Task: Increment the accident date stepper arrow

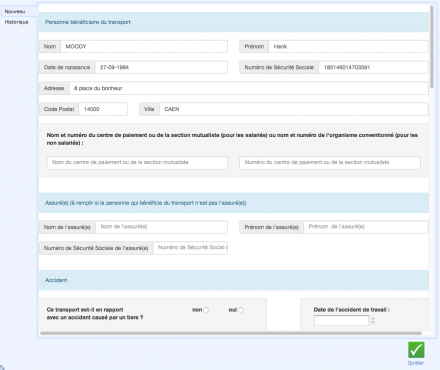Action: tap(373, 318)
